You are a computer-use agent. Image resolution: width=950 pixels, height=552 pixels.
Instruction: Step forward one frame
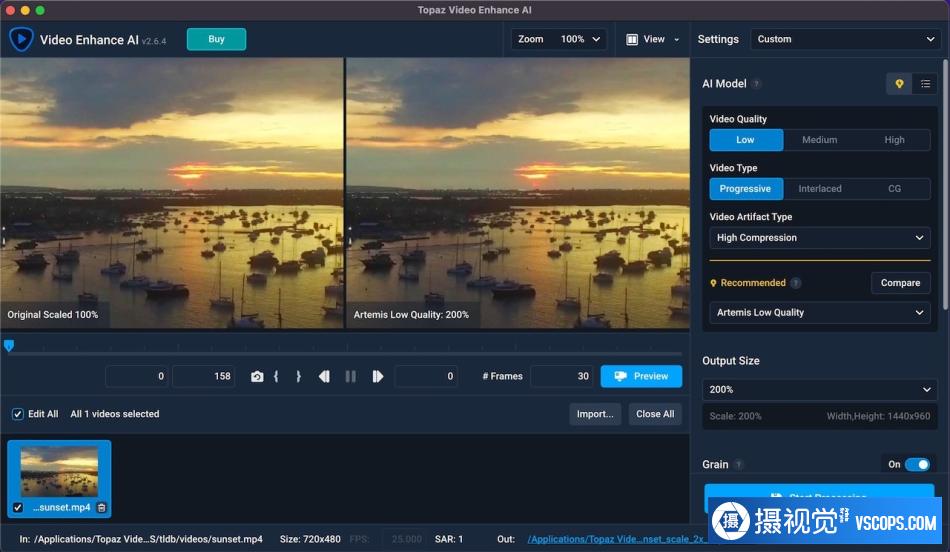(x=377, y=377)
